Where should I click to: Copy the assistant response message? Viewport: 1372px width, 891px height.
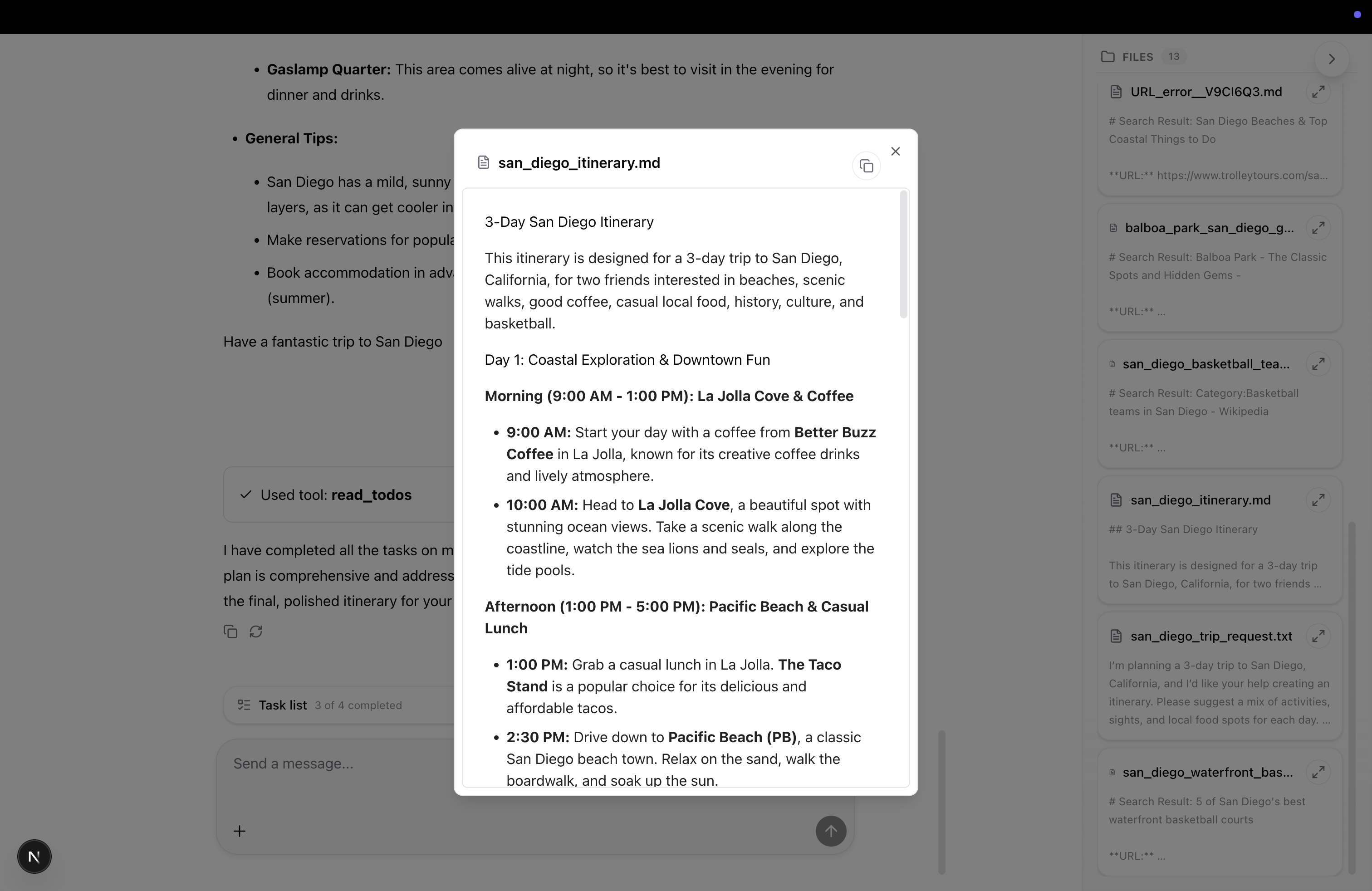(x=230, y=632)
